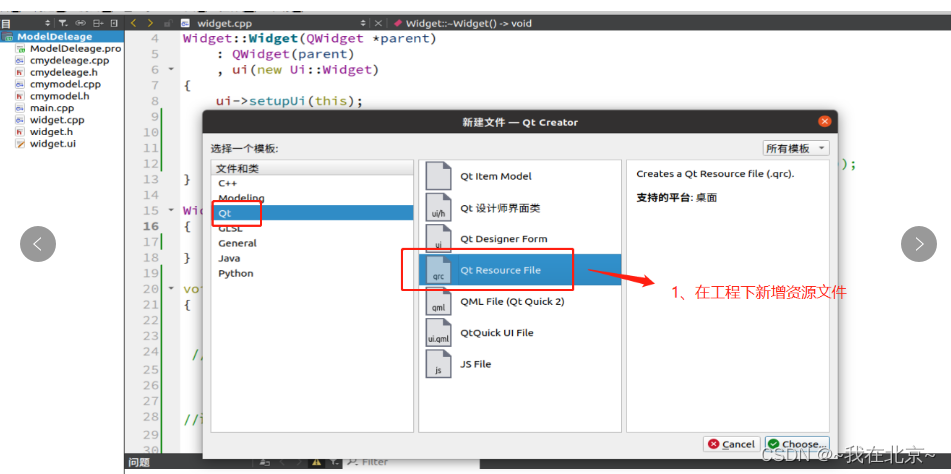
Task: Open widget.ui in project tree
Action: tap(53, 144)
